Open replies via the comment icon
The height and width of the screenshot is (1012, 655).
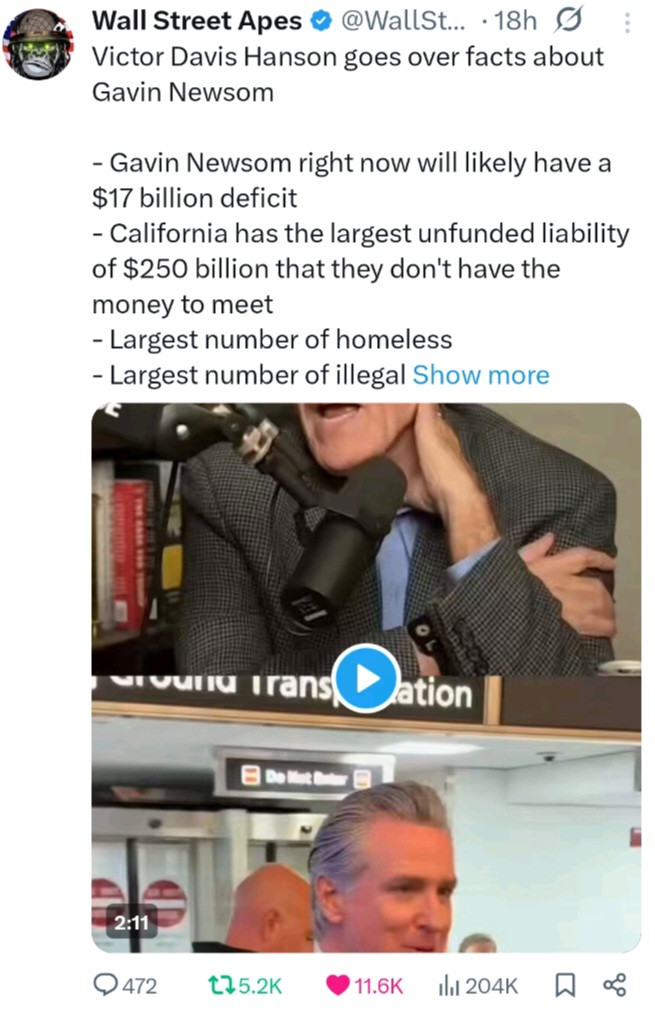click(x=103, y=985)
